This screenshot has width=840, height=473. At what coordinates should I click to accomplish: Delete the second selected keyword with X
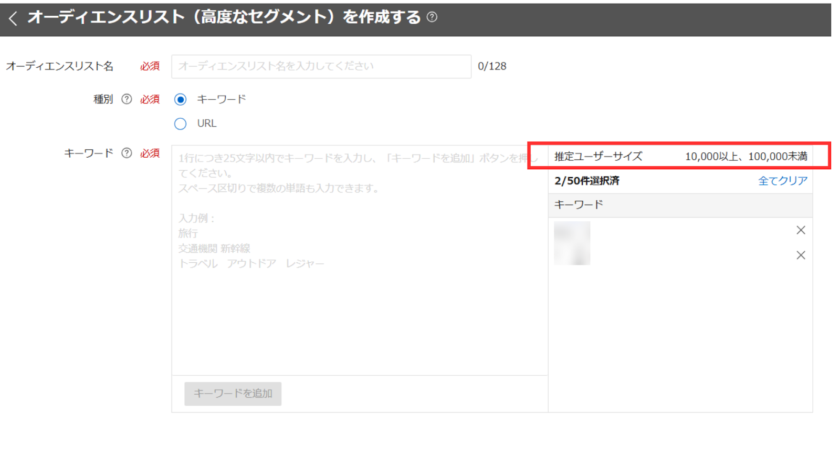(800, 255)
